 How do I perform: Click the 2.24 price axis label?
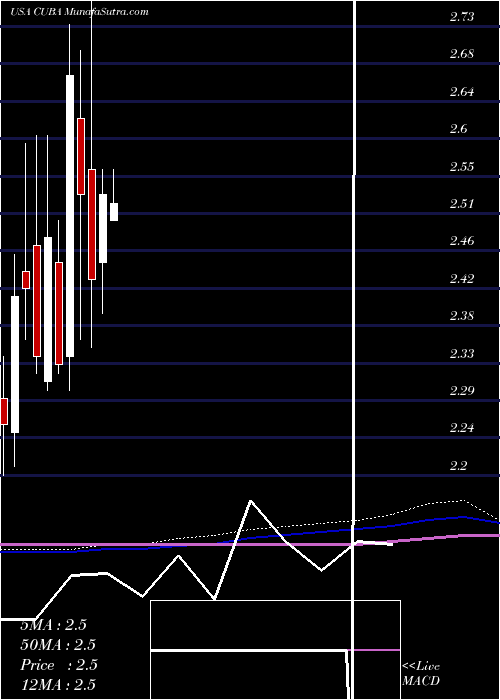coord(462,428)
